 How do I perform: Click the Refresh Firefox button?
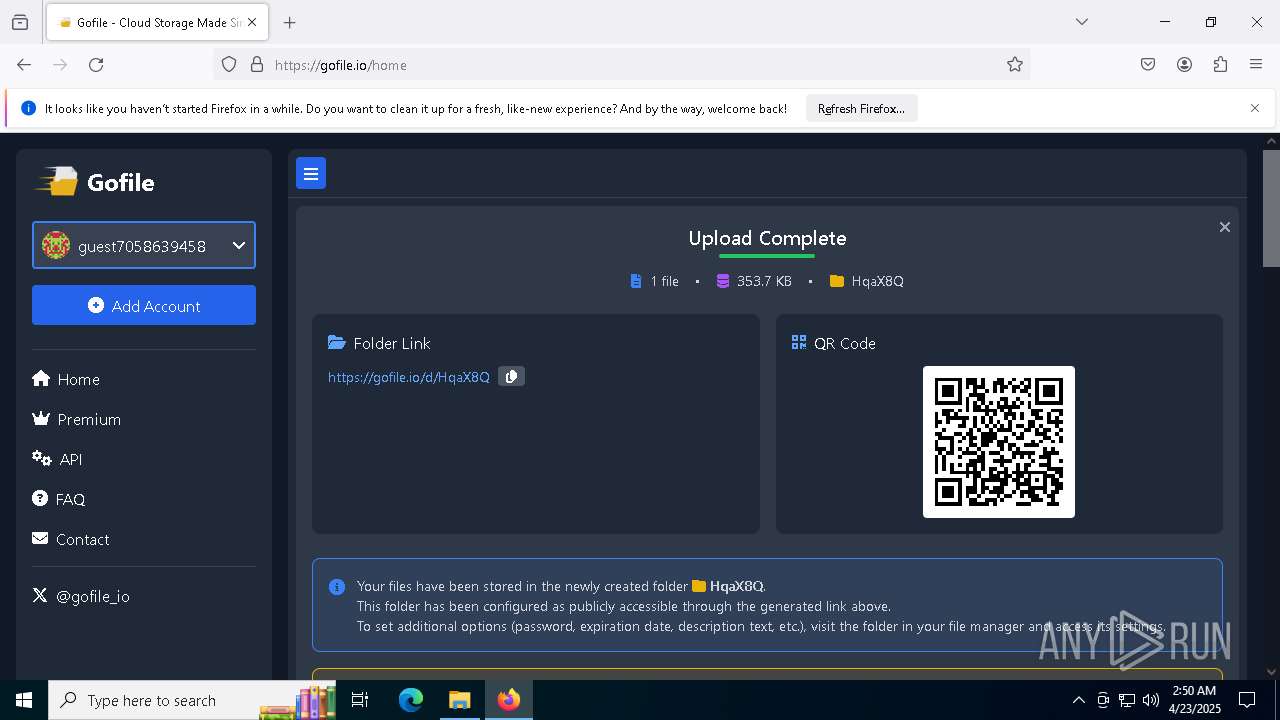click(x=861, y=108)
